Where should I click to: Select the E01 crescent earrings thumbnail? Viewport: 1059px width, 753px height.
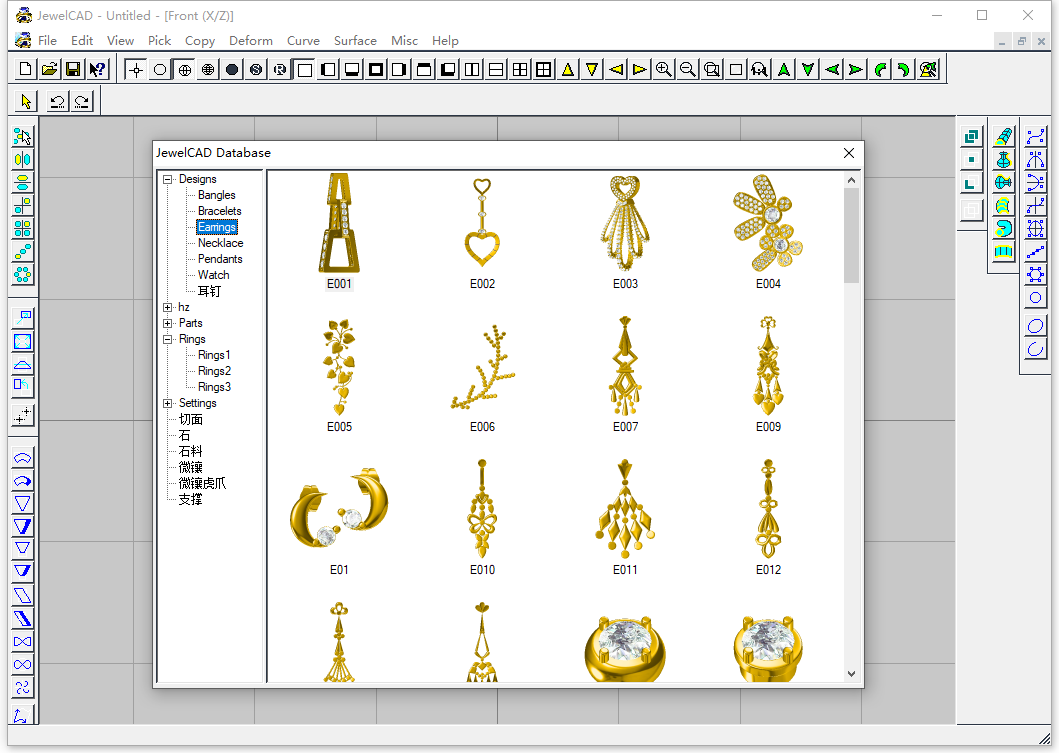pos(339,508)
